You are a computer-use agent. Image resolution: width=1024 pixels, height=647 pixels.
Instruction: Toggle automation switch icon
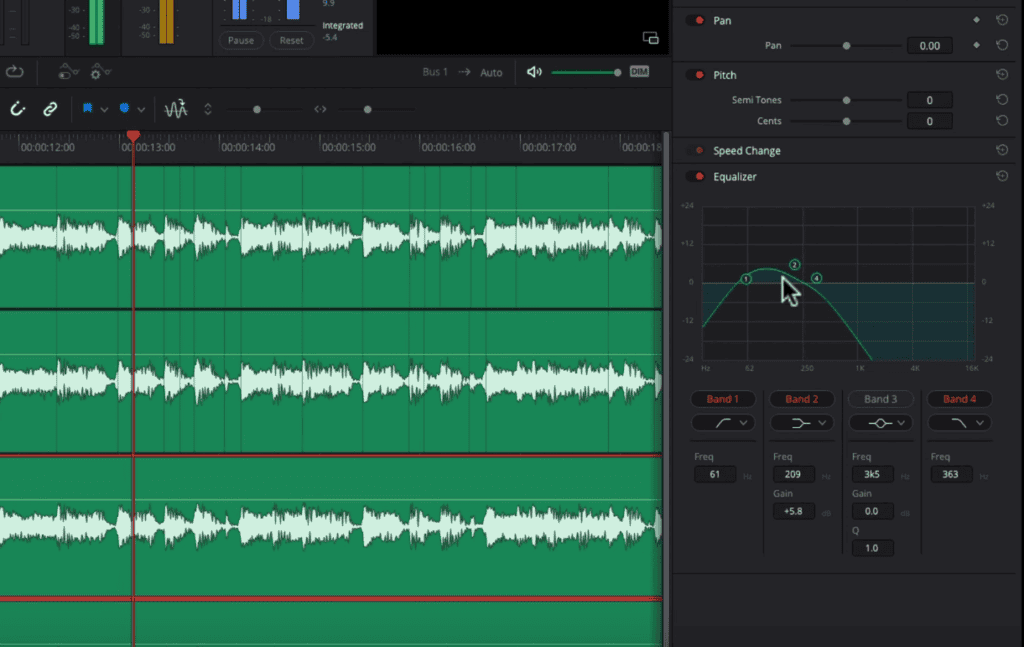(x=68, y=72)
